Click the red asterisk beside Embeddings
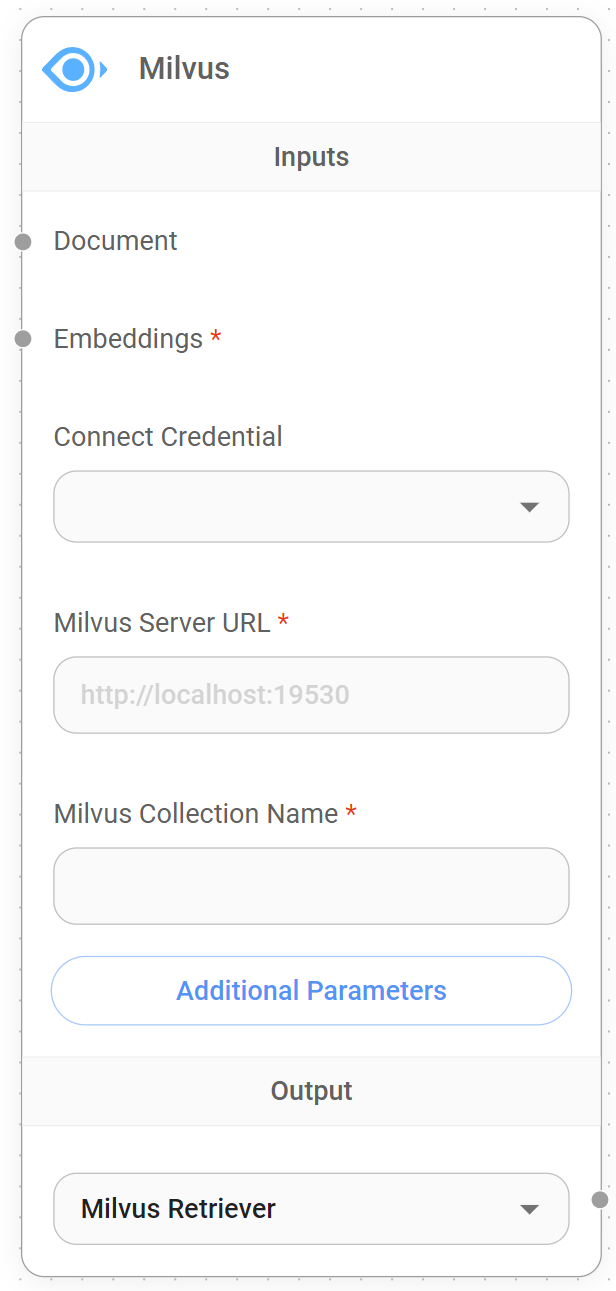 (216, 338)
